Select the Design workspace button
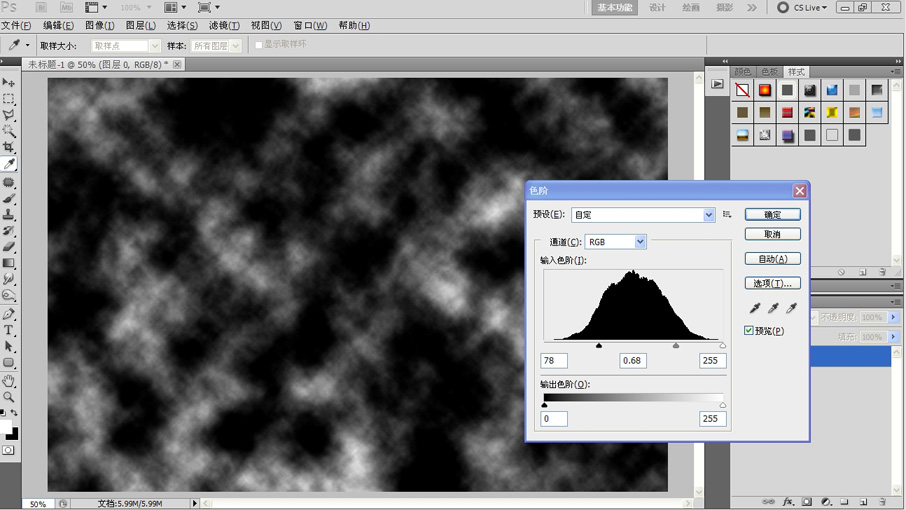Screen dimensions: 906x510 pos(657,8)
